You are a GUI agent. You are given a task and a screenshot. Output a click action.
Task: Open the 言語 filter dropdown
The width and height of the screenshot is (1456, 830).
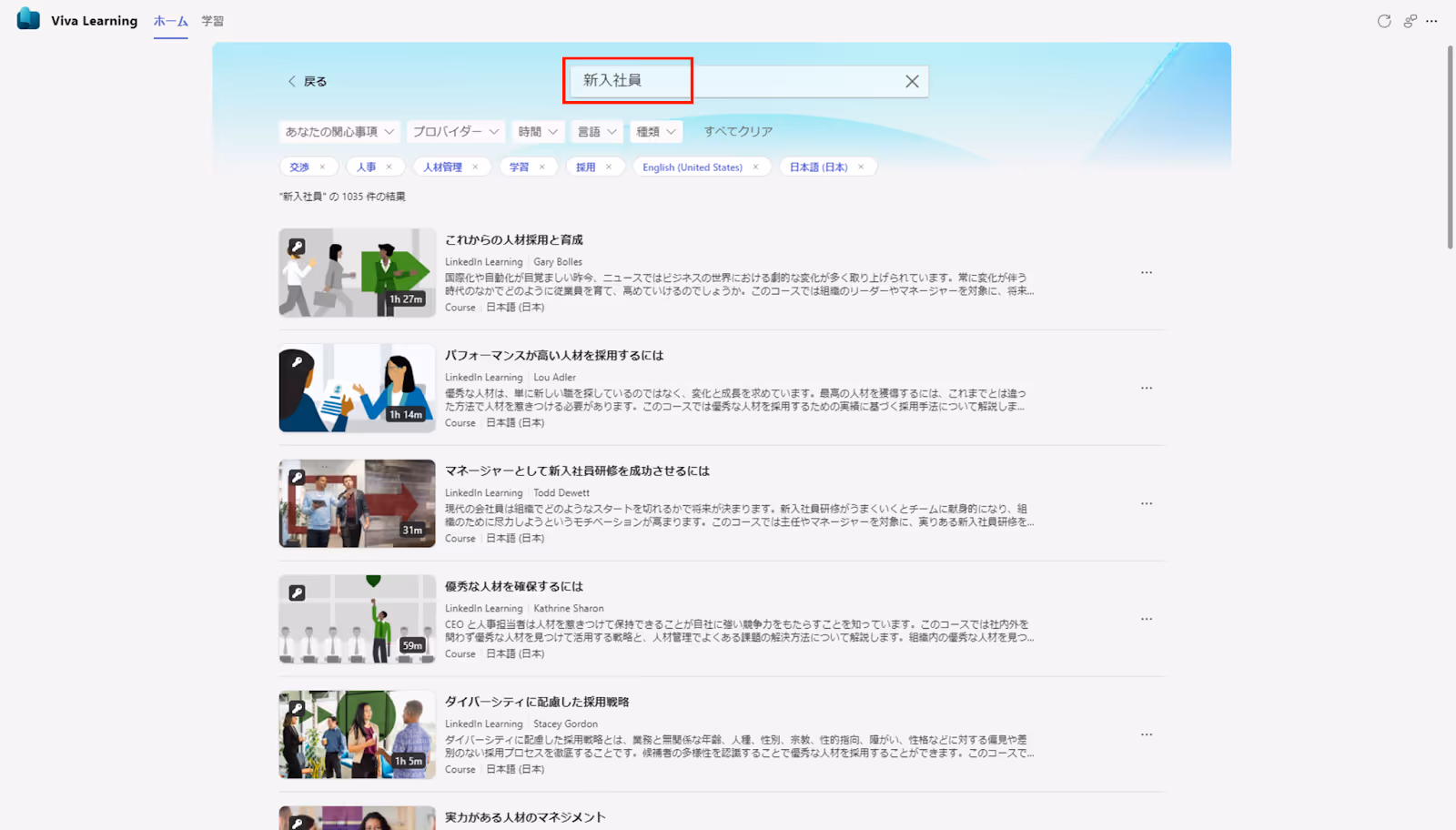point(597,132)
